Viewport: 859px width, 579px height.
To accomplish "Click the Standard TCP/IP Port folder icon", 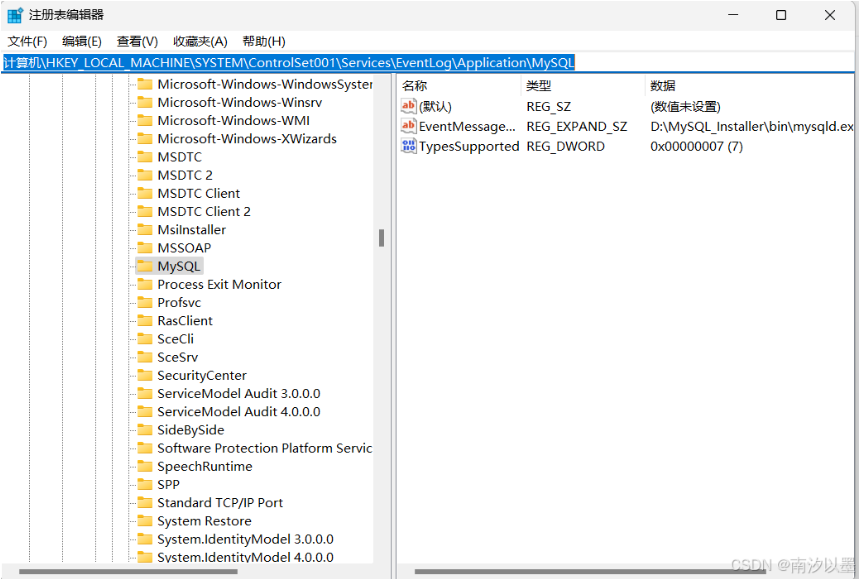I will [144, 503].
